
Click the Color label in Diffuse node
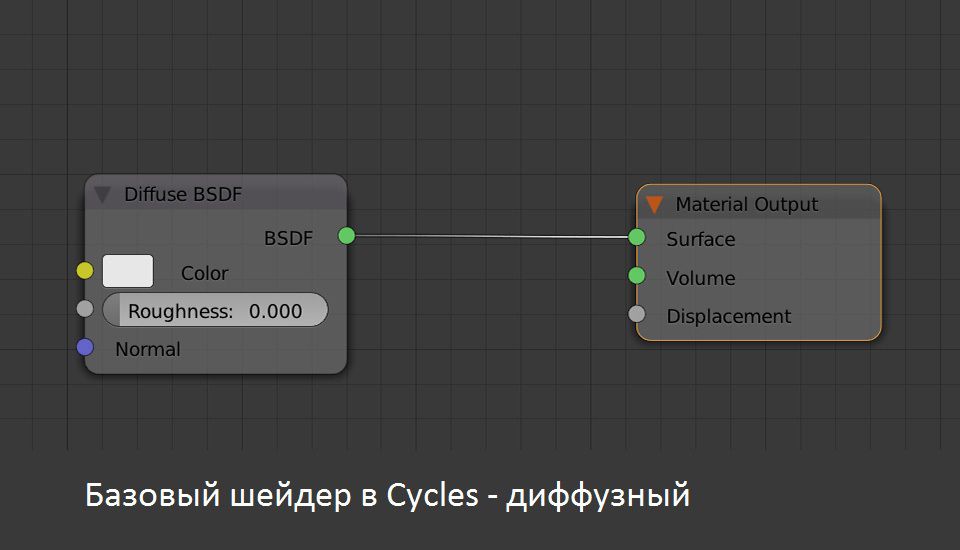click(204, 273)
